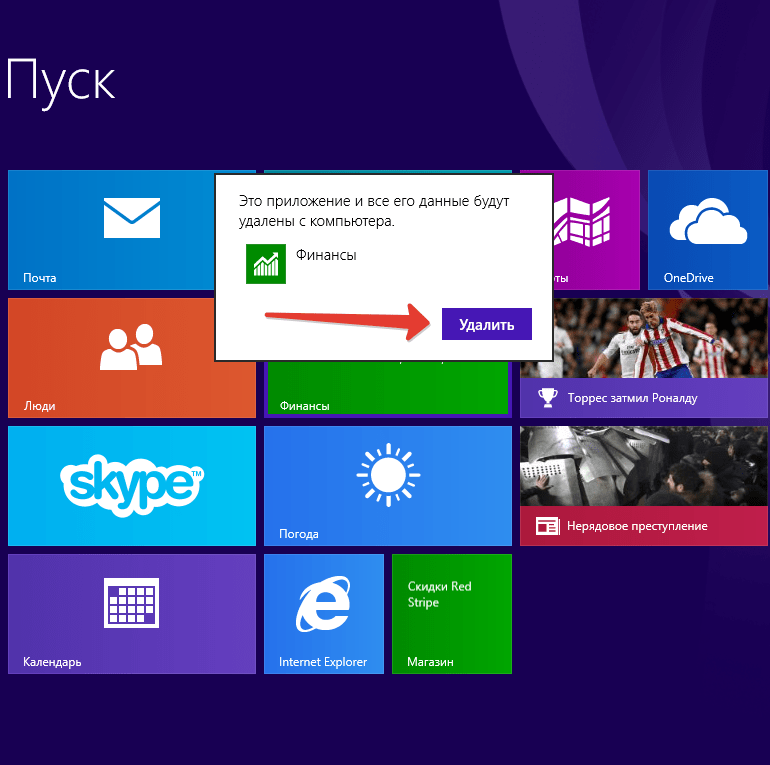Viewport: 770px width, 765px height.
Task: Open the sports news tile Торрес затмил Роналду
Action: click(x=643, y=358)
